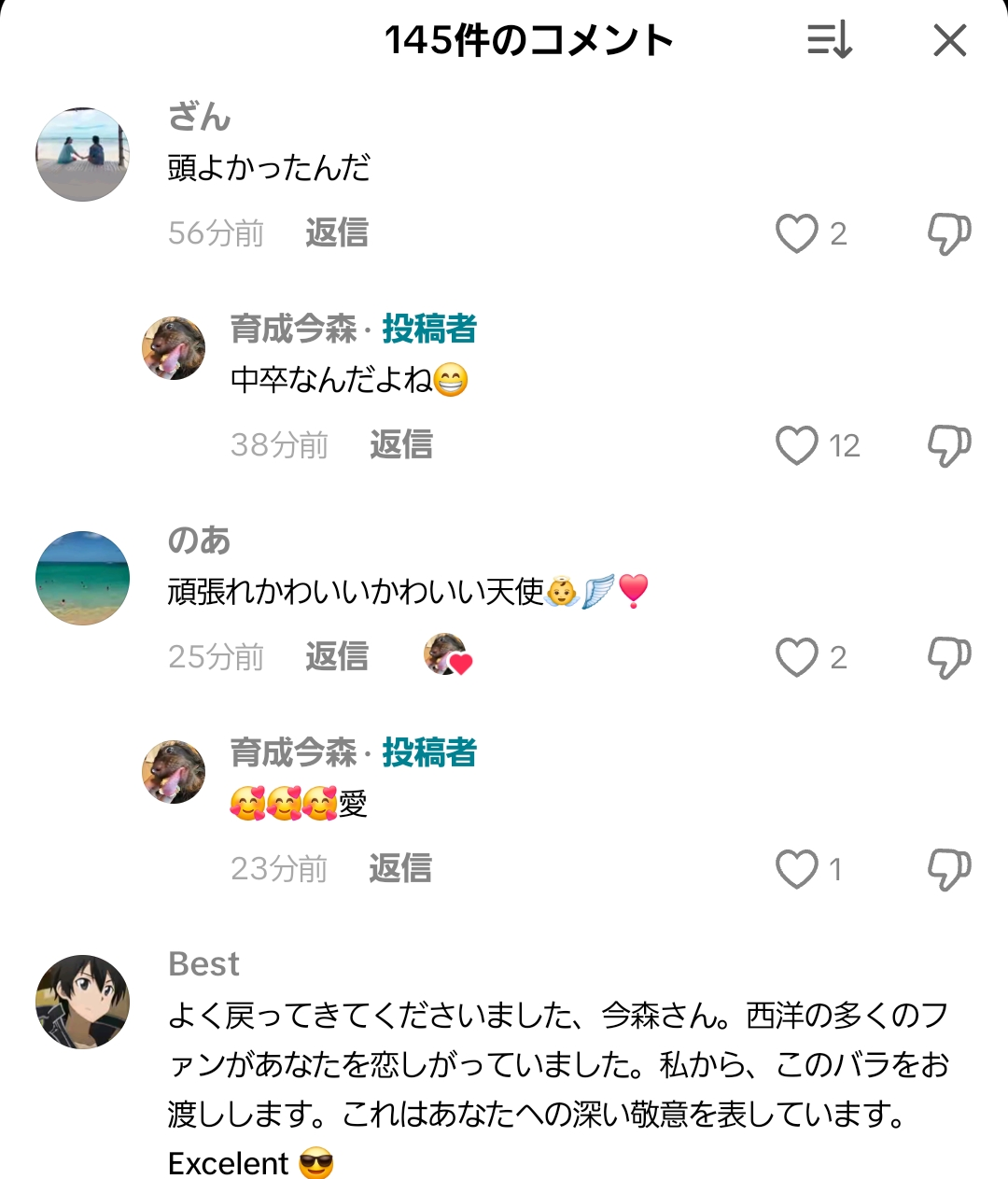Like ざん's comment with the heart
The image size is (1008, 1179).
tap(796, 233)
